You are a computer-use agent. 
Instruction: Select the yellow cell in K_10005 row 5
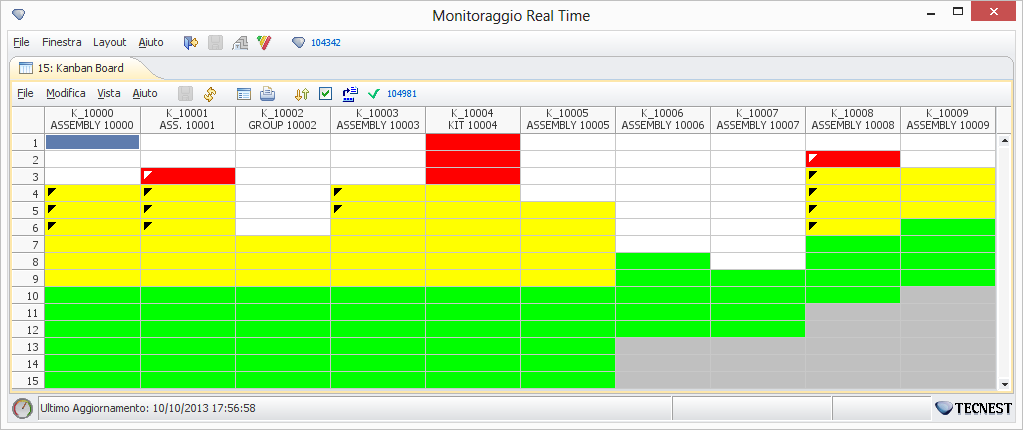point(568,210)
